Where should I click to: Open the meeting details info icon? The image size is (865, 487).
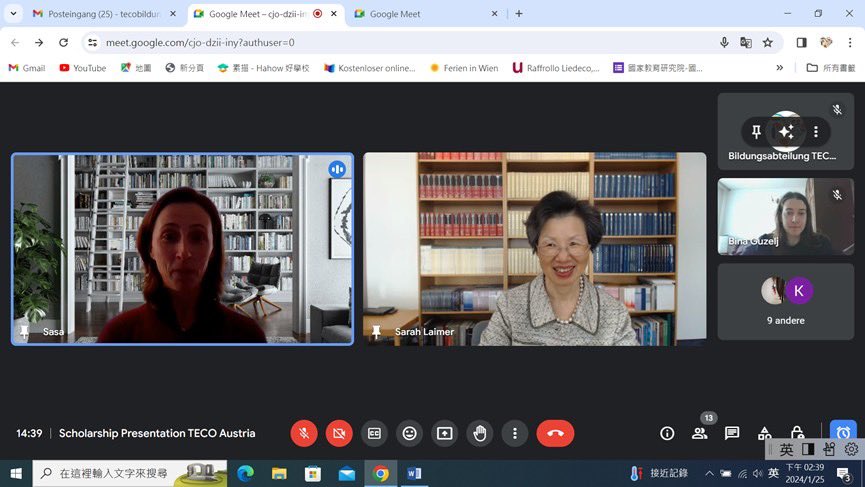point(667,433)
